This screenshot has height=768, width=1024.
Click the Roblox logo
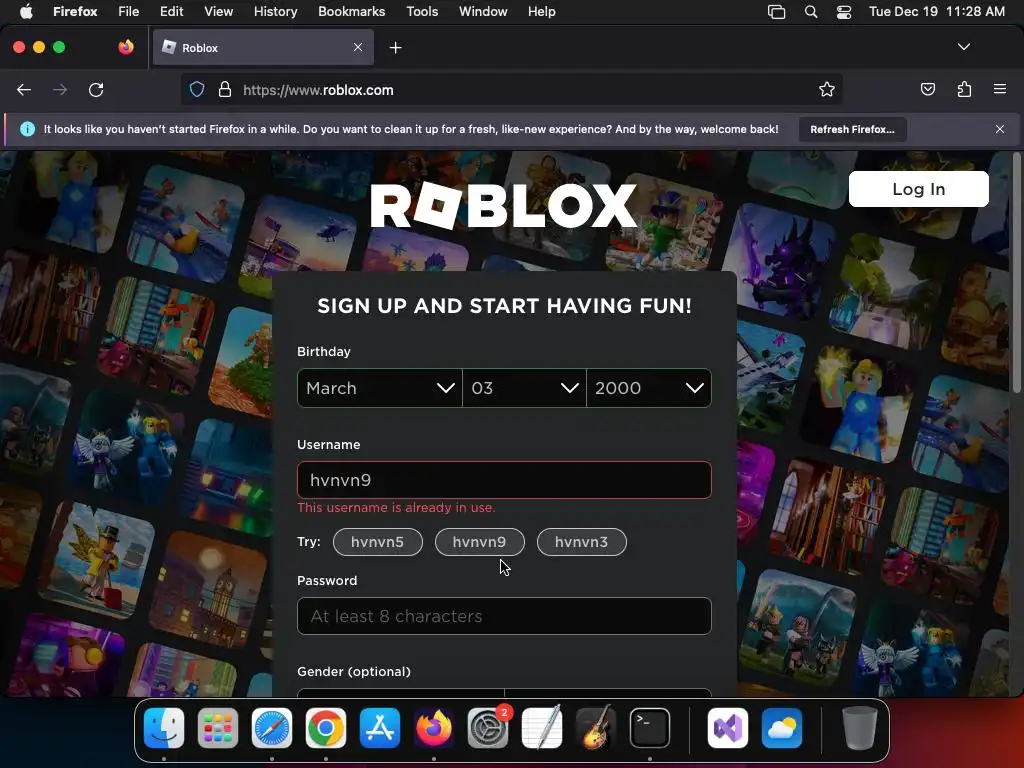pos(504,206)
